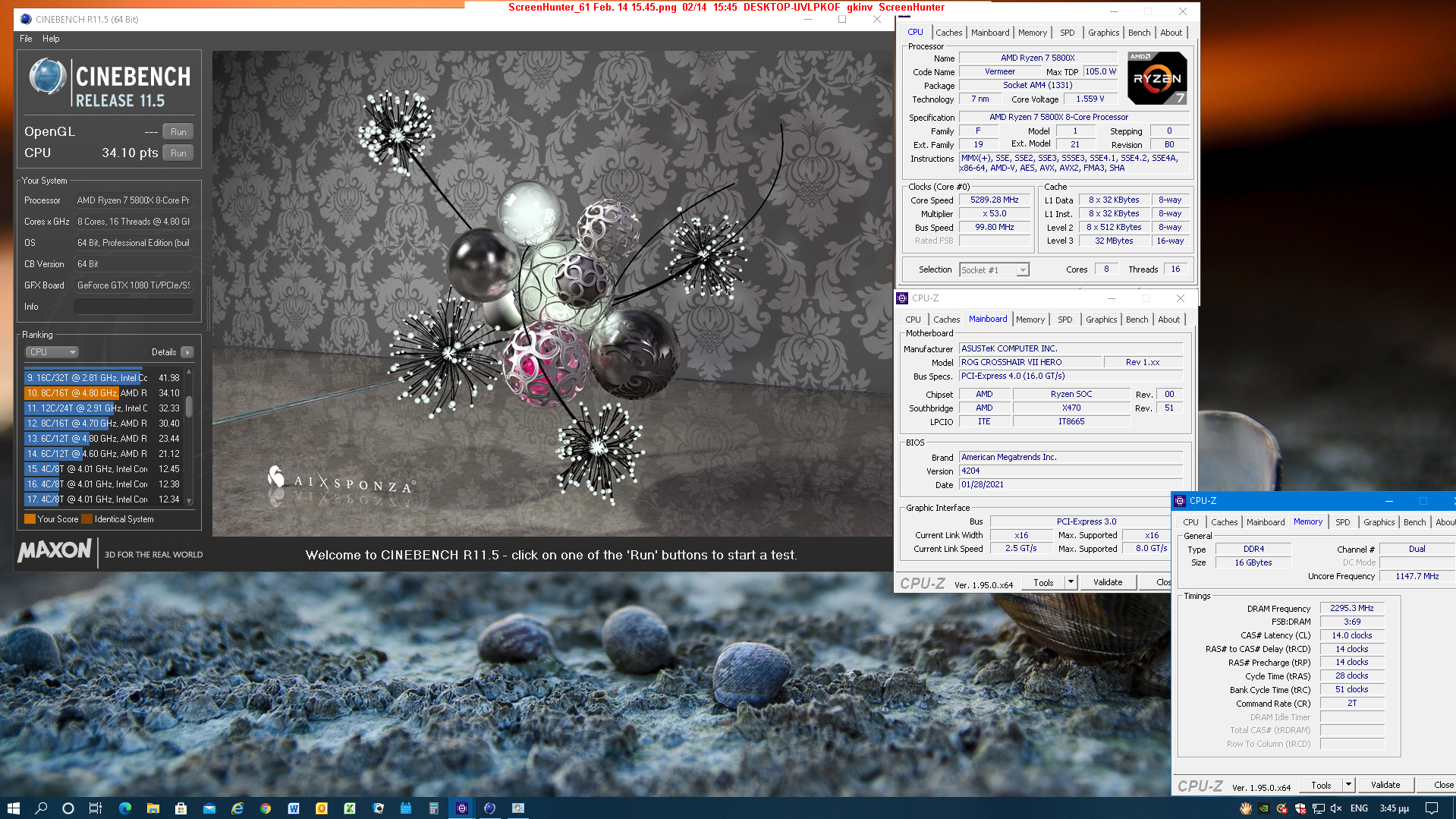Open SPD tab in Memory CPU-Z window

(1342, 522)
